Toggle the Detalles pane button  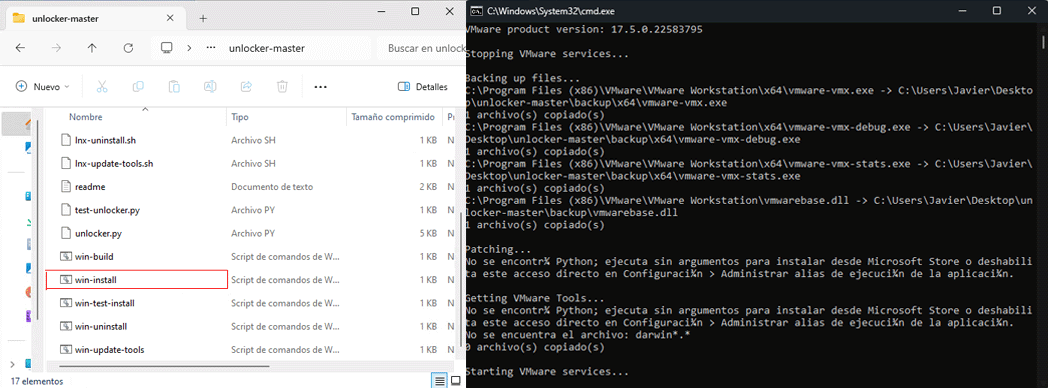tap(422, 86)
